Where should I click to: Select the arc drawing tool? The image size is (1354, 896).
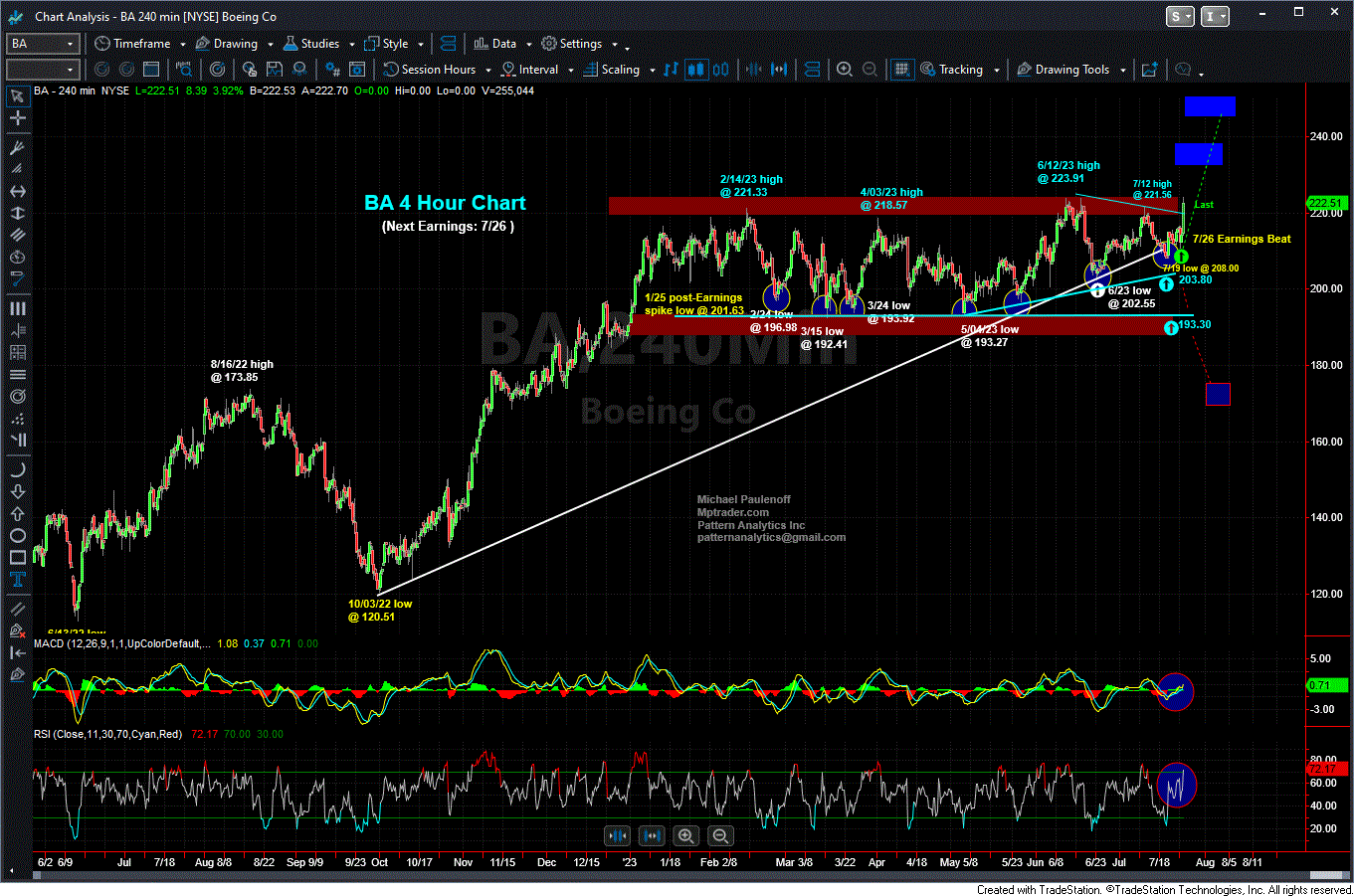tap(17, 469)
